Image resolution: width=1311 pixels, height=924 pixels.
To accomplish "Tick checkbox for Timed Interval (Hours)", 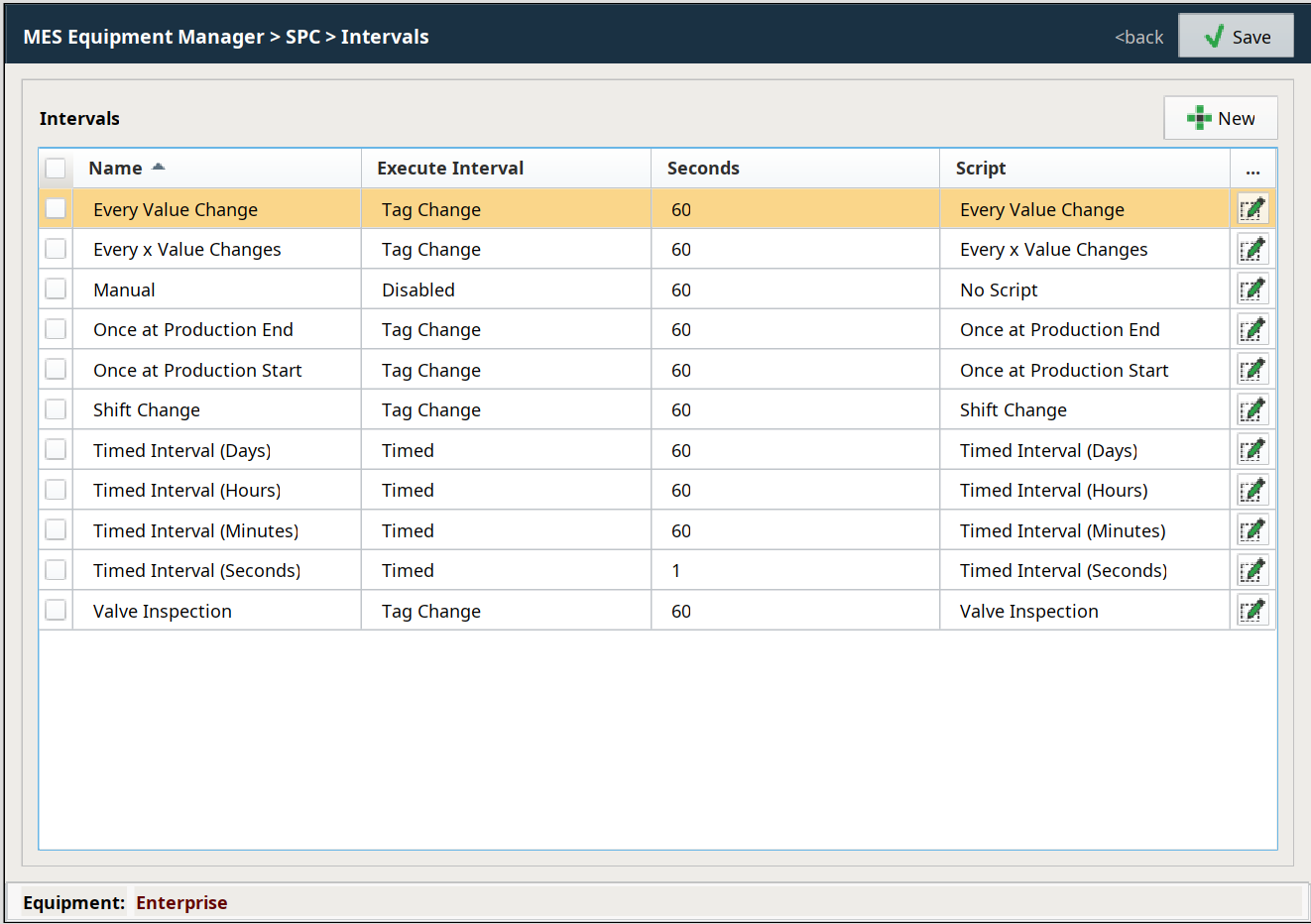I will click(56, 490).
